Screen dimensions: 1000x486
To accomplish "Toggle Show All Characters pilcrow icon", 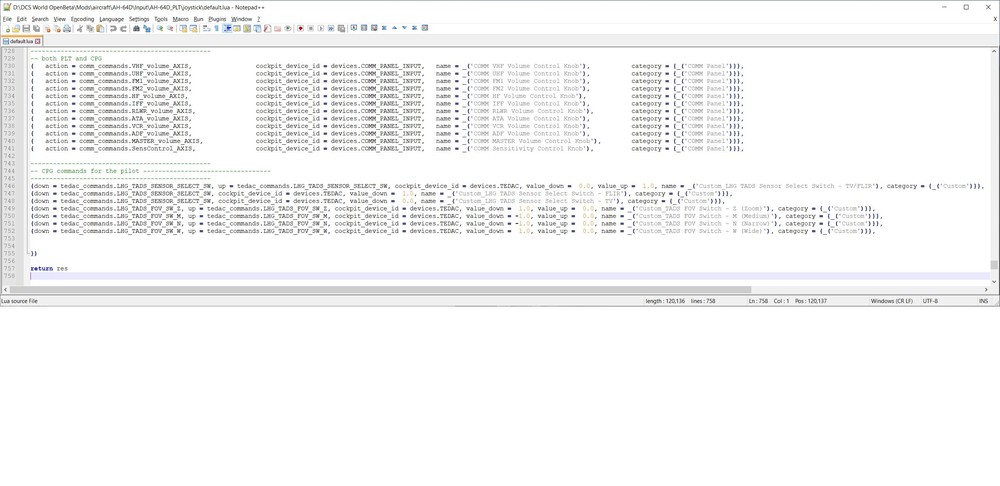I will pyautogui.click(x=217, y=28).
